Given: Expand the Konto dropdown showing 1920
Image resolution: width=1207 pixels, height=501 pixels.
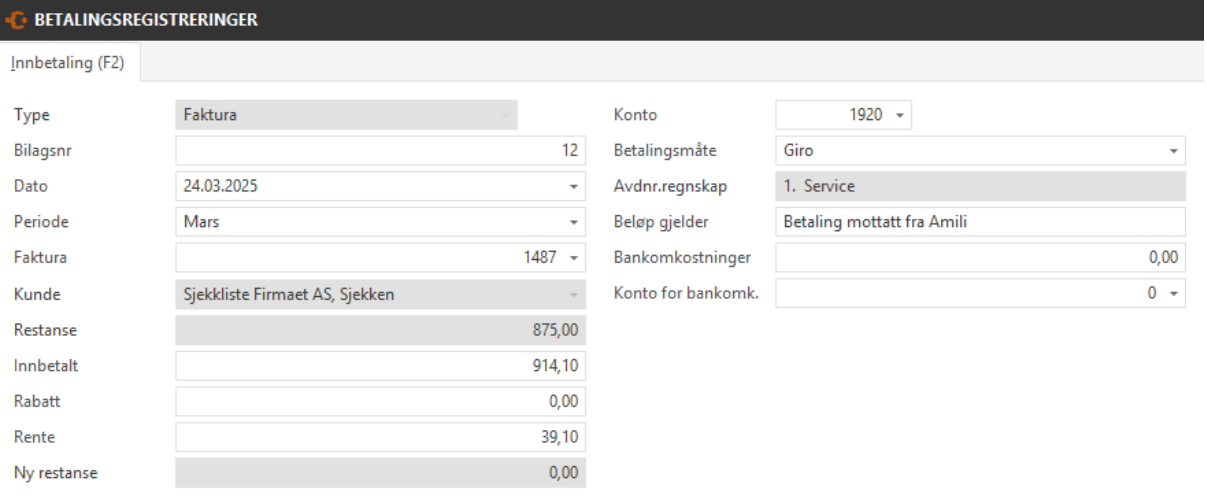Looking at the screenshot, I should point(899,115).
